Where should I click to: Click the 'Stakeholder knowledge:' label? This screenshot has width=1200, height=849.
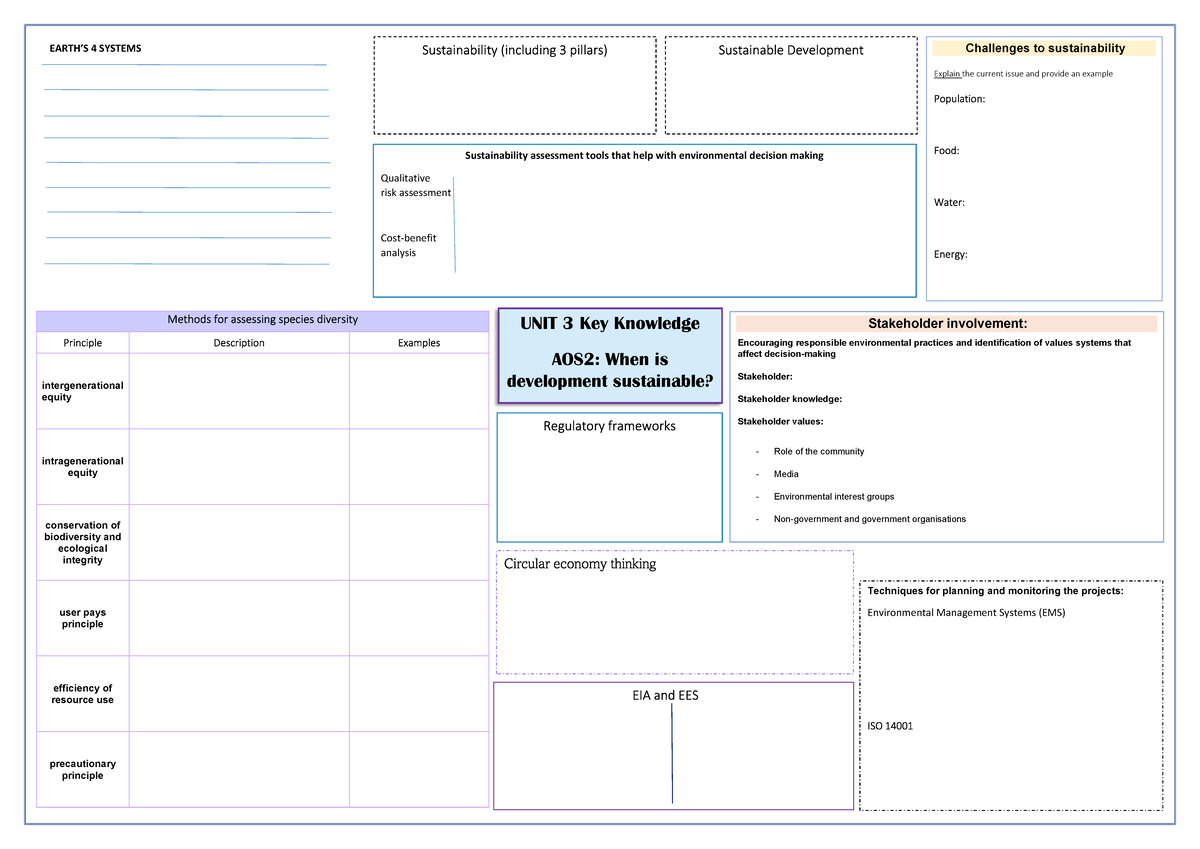tap(789, 399)
